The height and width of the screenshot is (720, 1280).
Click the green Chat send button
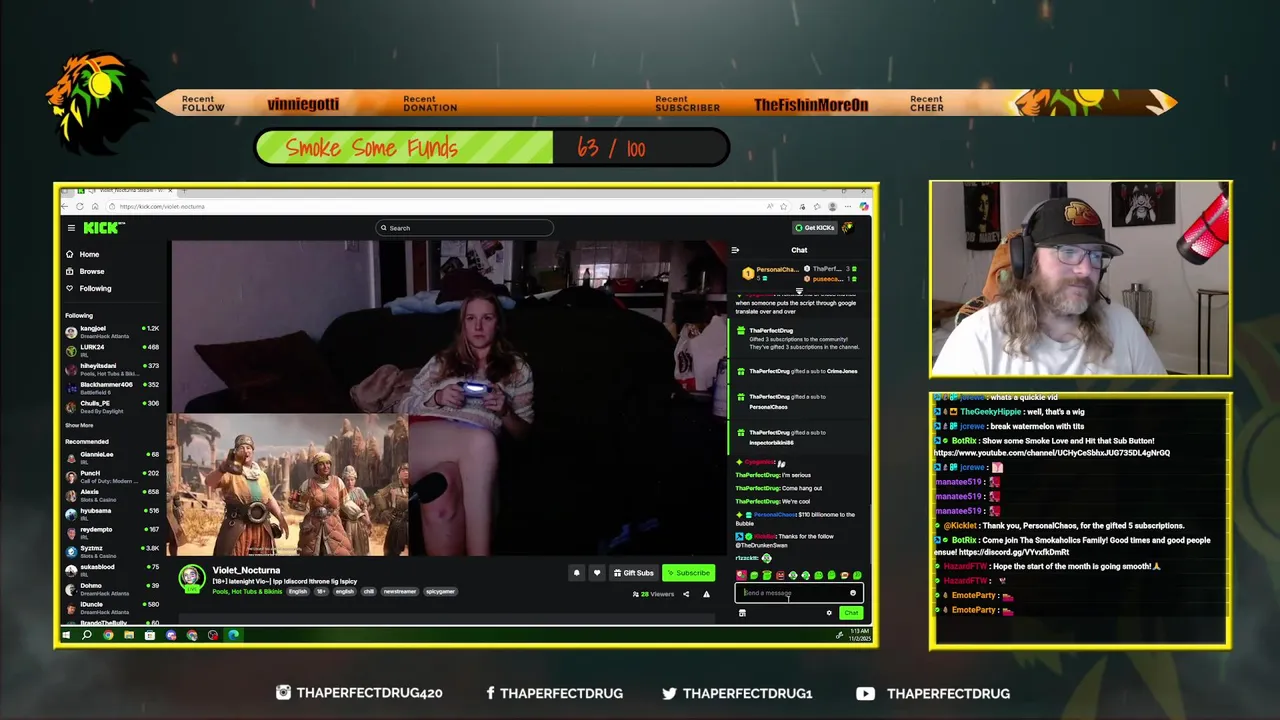850,613
